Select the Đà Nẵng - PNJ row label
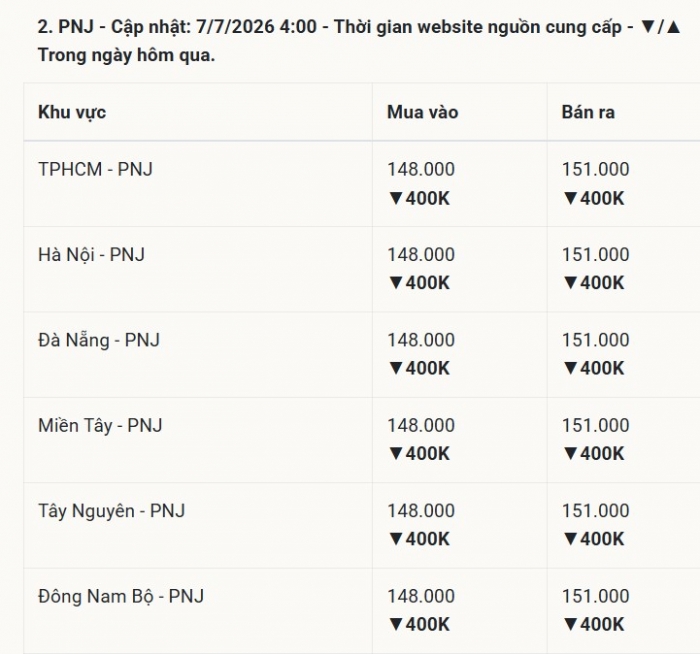Screen dimensions: 700x654 coord(99,340)
